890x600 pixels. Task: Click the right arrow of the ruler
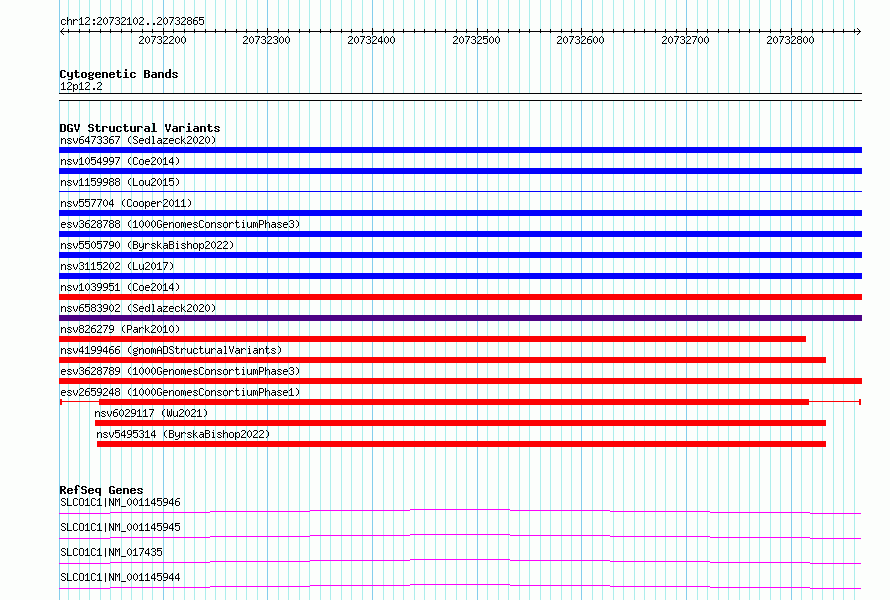(x=859, y=32)
